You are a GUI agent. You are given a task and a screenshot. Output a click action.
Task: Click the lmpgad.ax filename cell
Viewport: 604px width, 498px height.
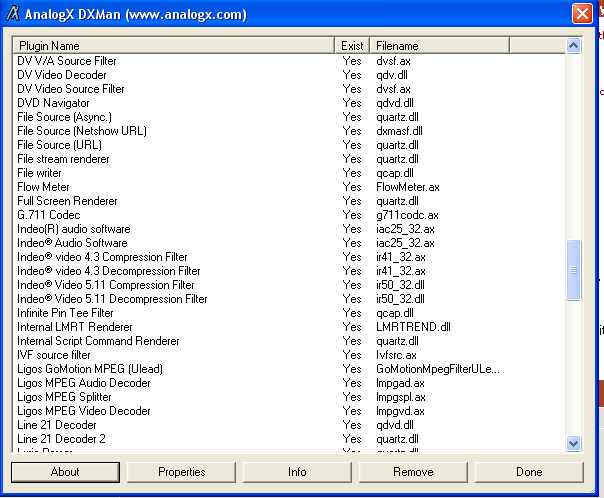(x=400, y=383)
